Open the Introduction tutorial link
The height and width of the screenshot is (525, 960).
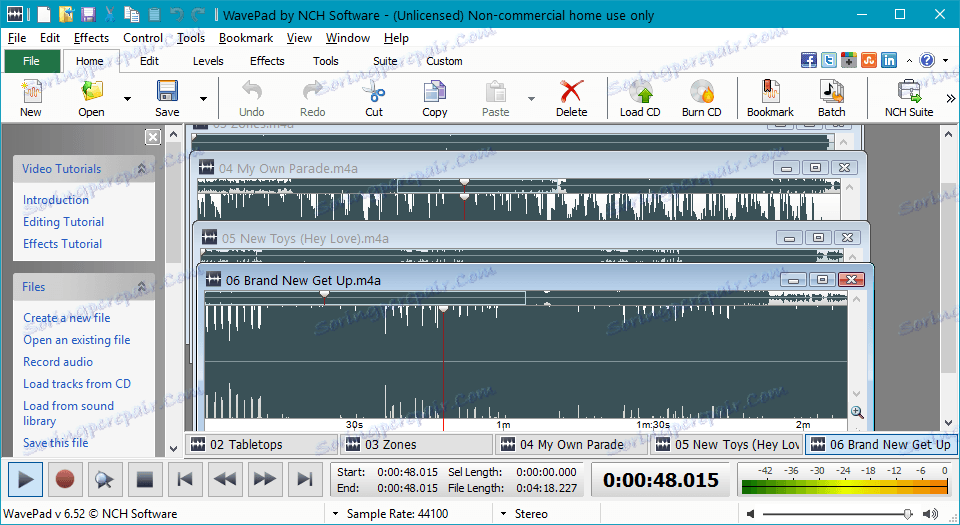(x=56, y=200)
